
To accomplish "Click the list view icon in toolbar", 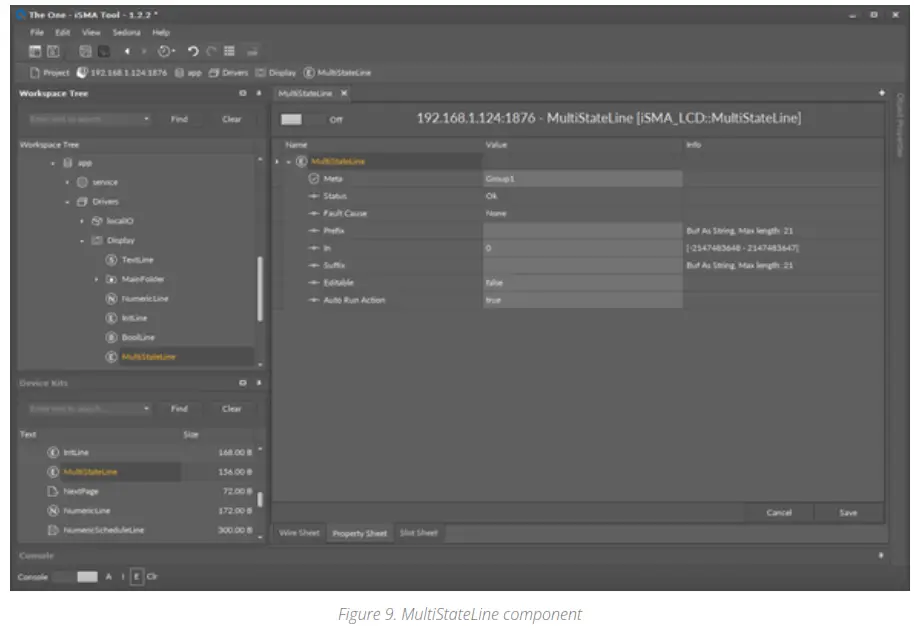I will [229, 51].
